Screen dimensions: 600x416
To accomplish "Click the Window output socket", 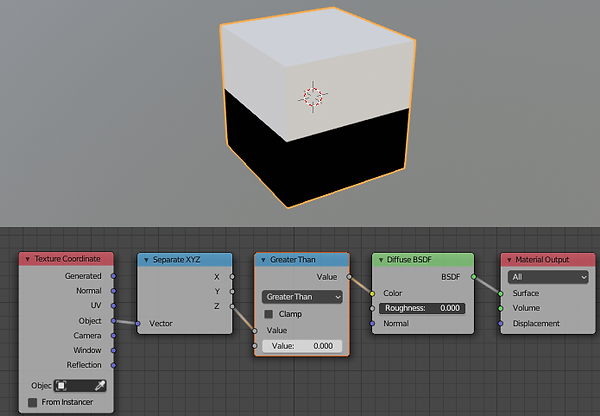I will pos(113,351).
